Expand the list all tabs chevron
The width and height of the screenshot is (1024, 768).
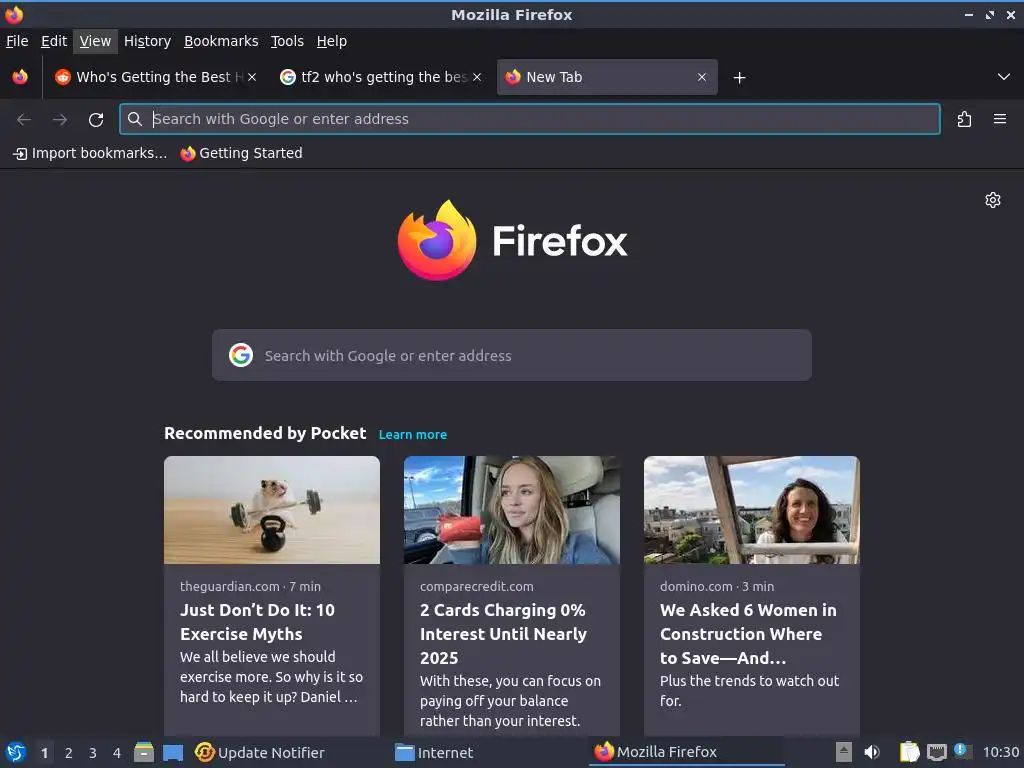coord(1004,77)
